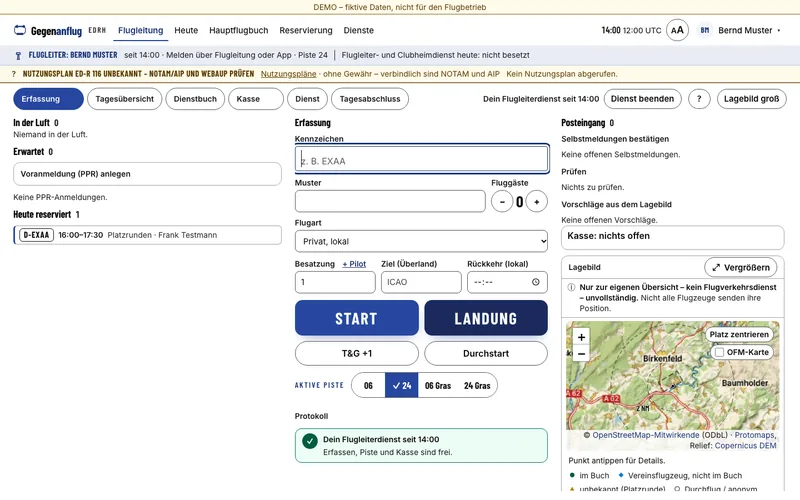Click the 'Keine offenen Selbstmeldungen.' text
The width and height of the screenshot is (800, 500).
click(x=620, y=155)
